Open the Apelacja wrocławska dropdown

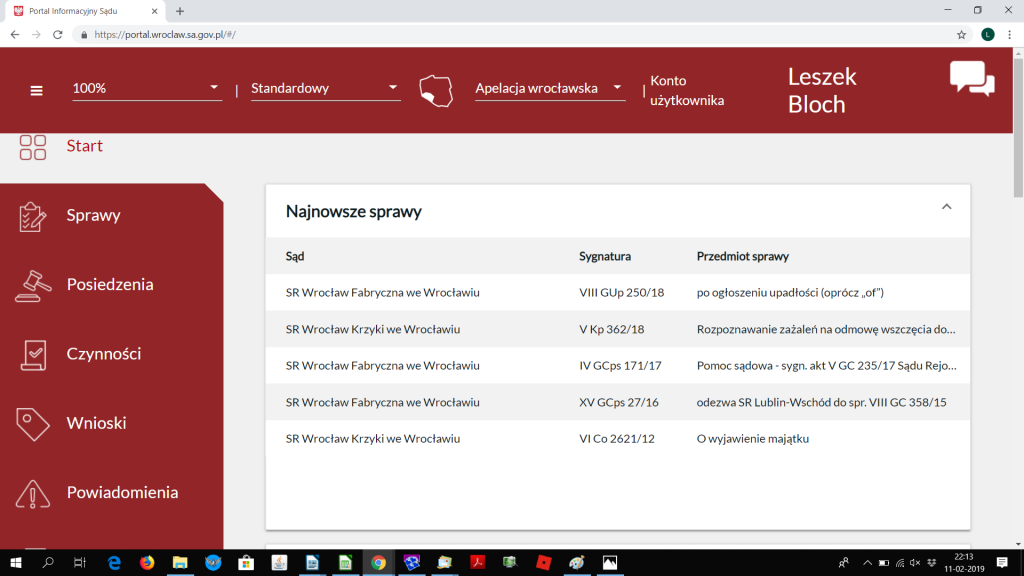coord(549,88)
